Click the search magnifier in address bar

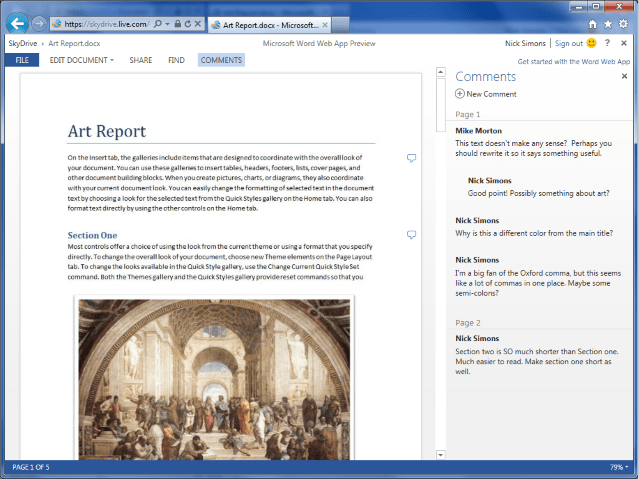(158, 24)
